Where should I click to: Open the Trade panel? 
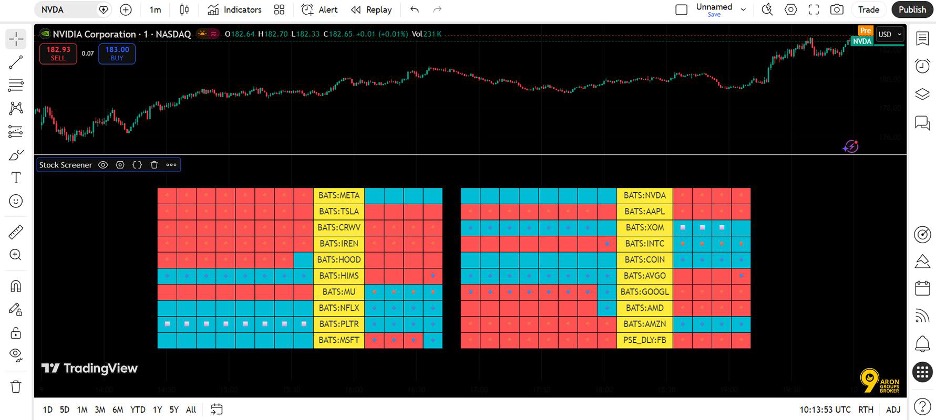tap(869, 10)
